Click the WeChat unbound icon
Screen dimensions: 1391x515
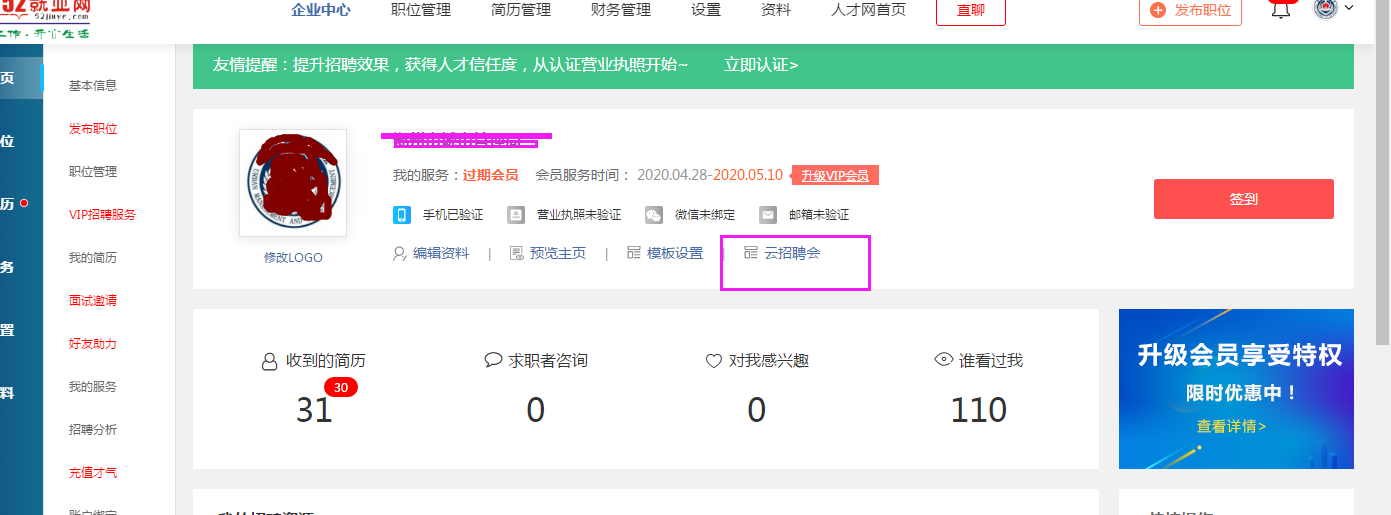(x=654, y=215)
